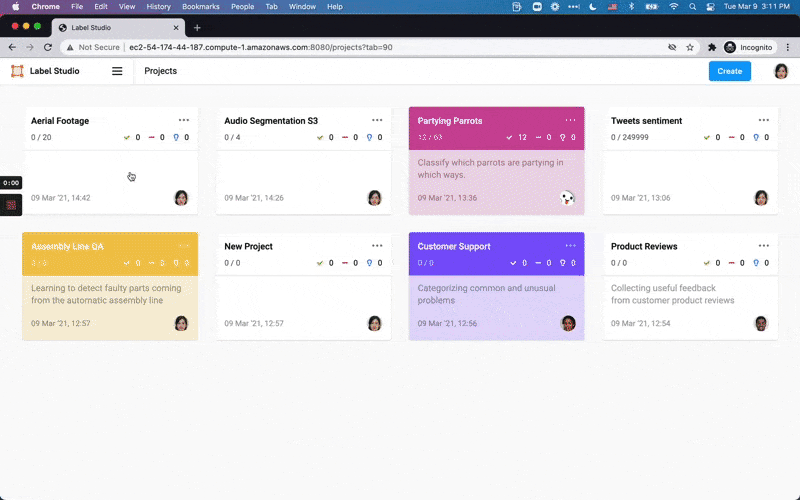Click the browser address bar
Screen dimensions: 800x500
[x=350, y=47]
